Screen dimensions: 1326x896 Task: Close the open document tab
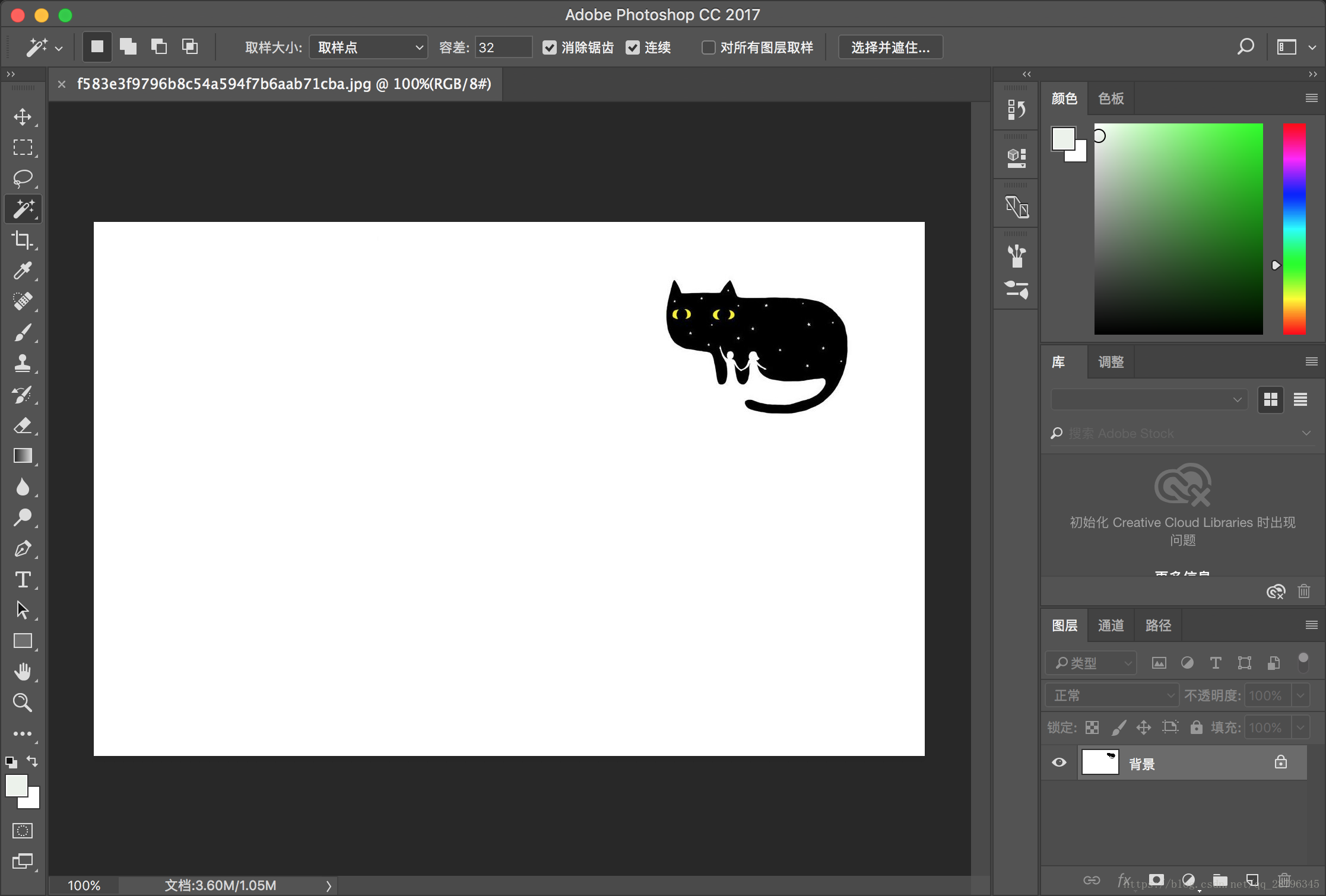coord(61,84)
